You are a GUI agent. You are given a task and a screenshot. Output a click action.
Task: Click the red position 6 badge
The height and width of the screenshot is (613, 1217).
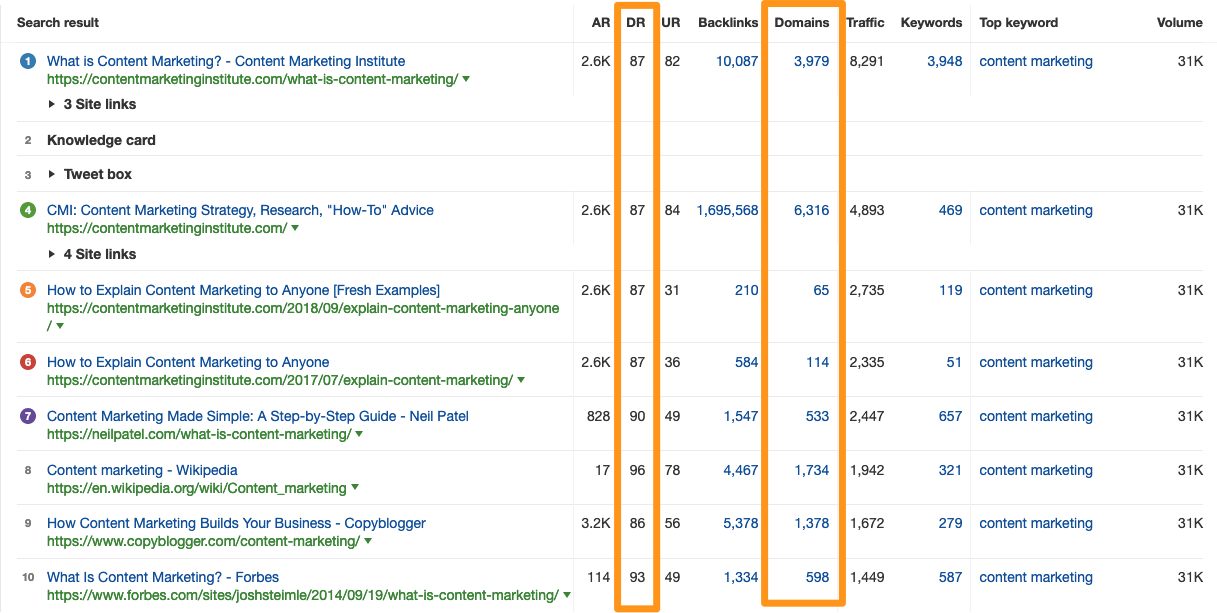tap(27, 362)
